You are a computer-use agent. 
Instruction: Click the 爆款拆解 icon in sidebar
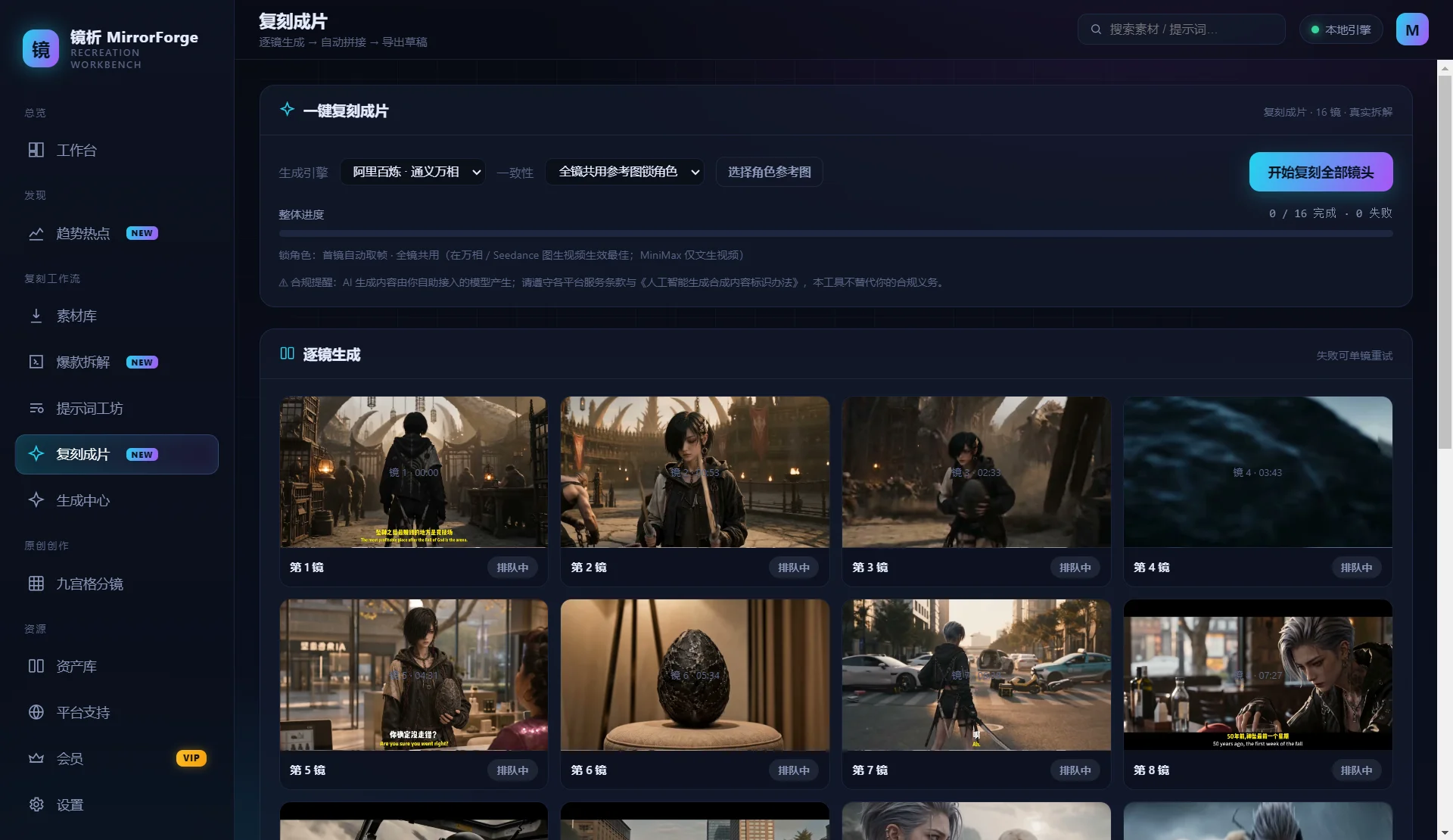coord(36,362)
